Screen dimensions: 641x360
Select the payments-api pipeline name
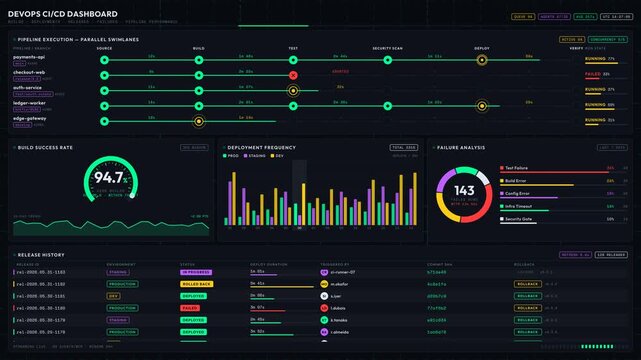[x=29, y=57]
